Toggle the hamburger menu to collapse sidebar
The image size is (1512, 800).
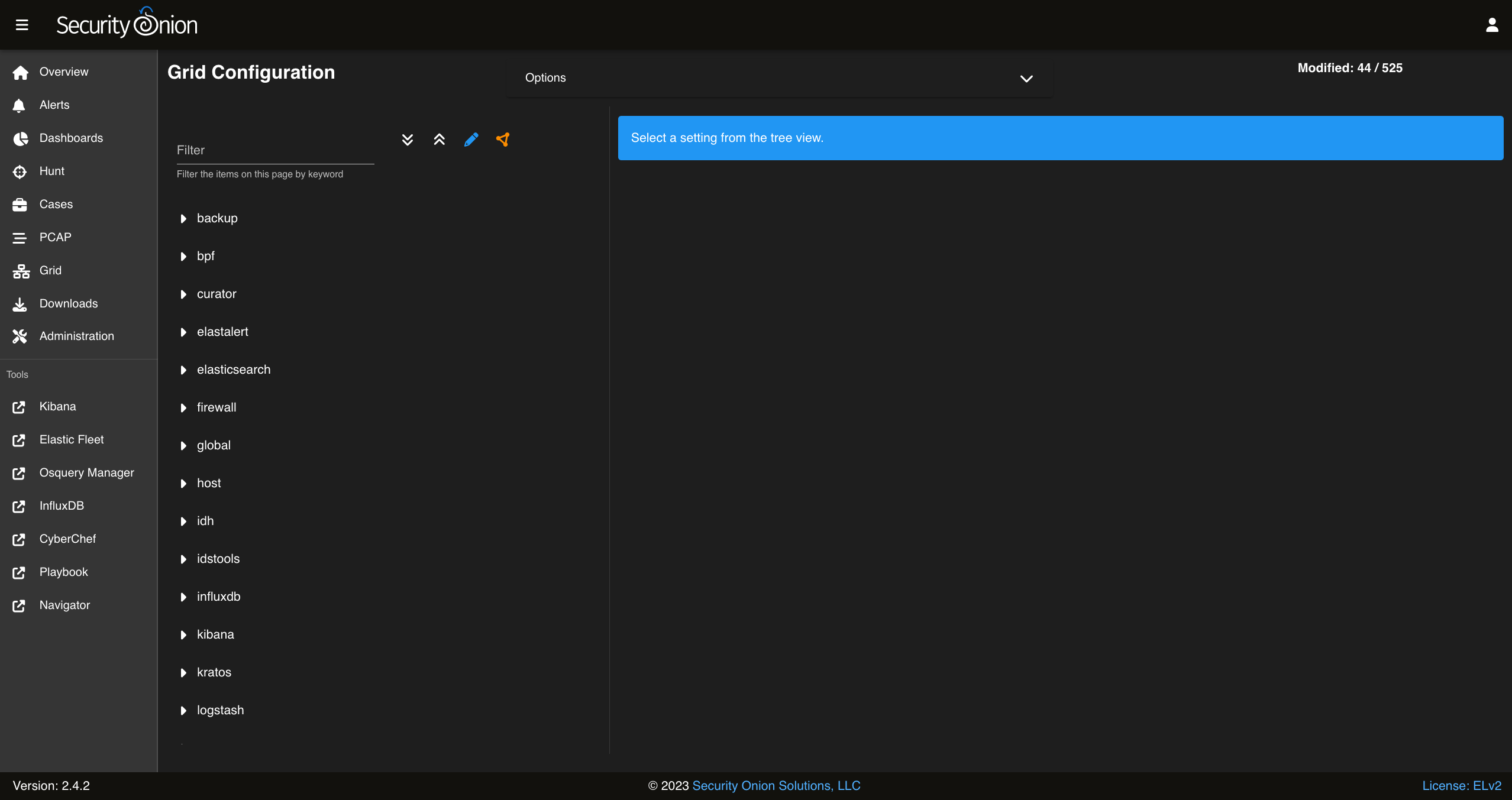tap(22, 24)
